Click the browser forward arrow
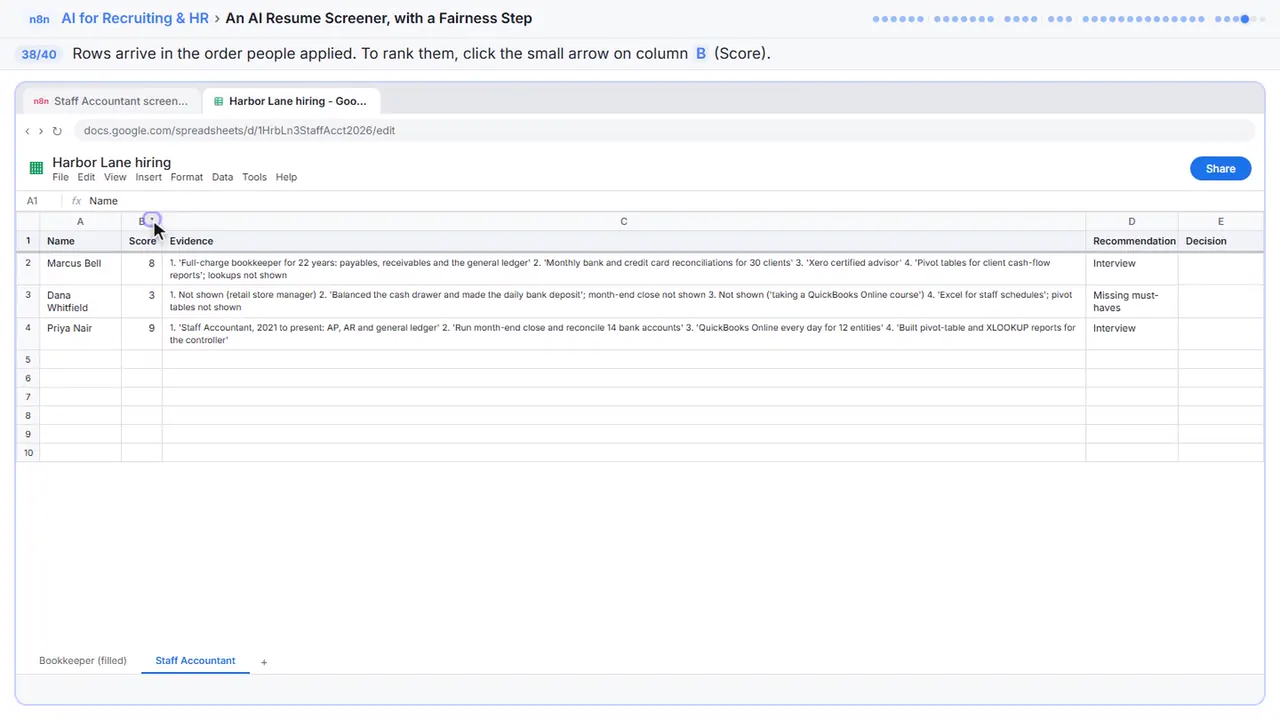Image resolution: width=1280 pixels, height=720 pixels. pos(41,131)
